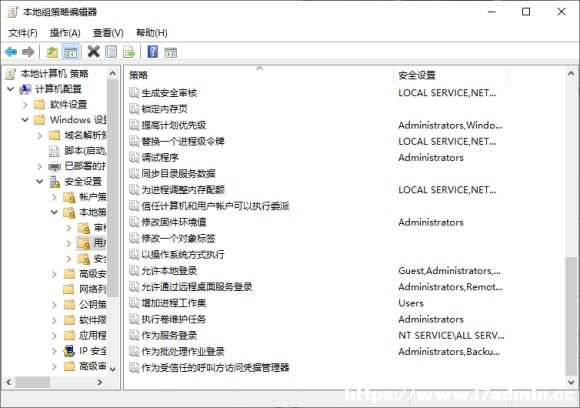The image size is (580, 408).
Task: Sort by the 策略 column header
Action: 260,75
